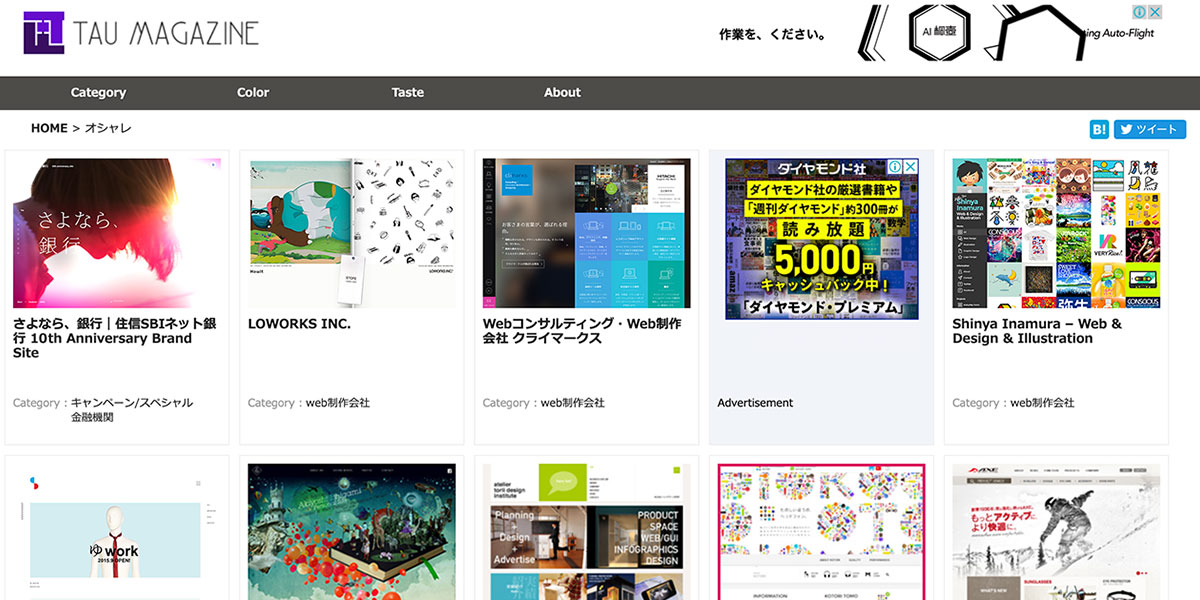The image size is (1200, 600).
Task: Click the SBI bank anniversary site thumbnail
Action: coord(117,233)
